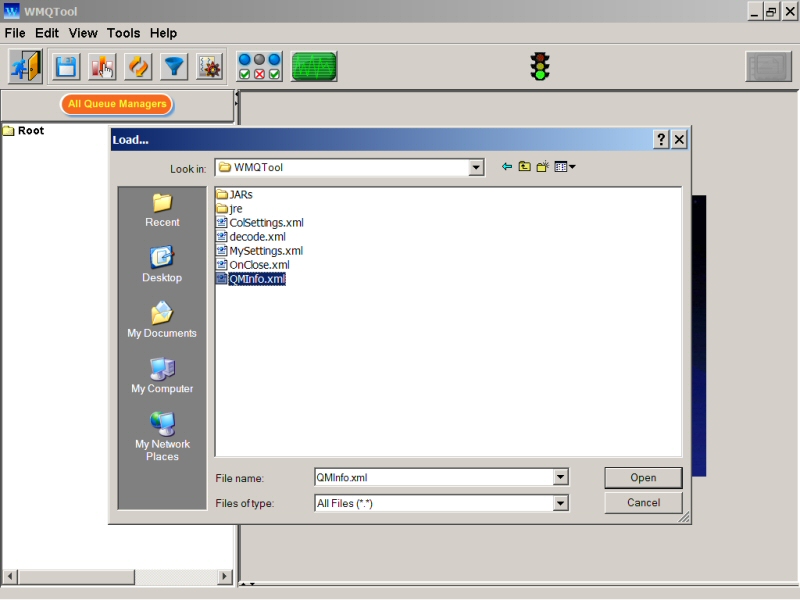Click the Cancel button
Image resolution: width=800 pixels, height=600 pixels.
click(643, 503)
